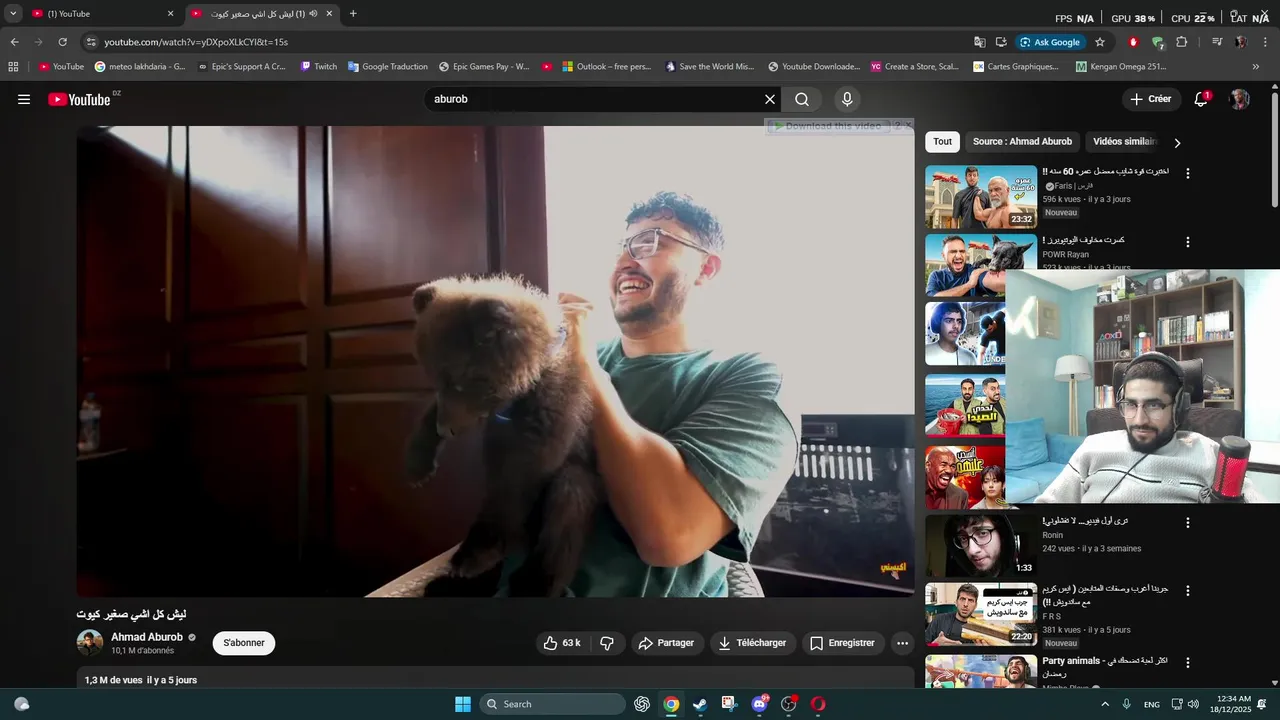Show next filter chips with arrow
The image size is (1280, 720).
point(1177,142)
